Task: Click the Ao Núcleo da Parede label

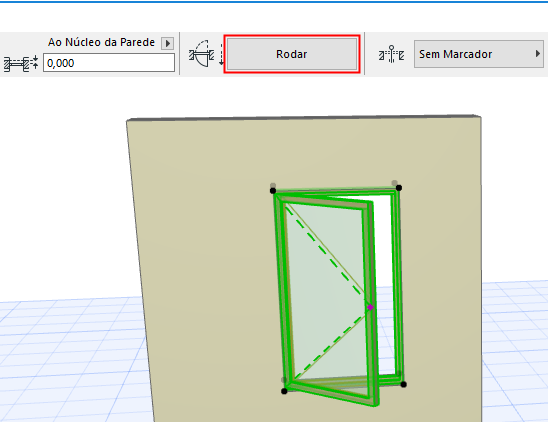Action: (101, 42)
